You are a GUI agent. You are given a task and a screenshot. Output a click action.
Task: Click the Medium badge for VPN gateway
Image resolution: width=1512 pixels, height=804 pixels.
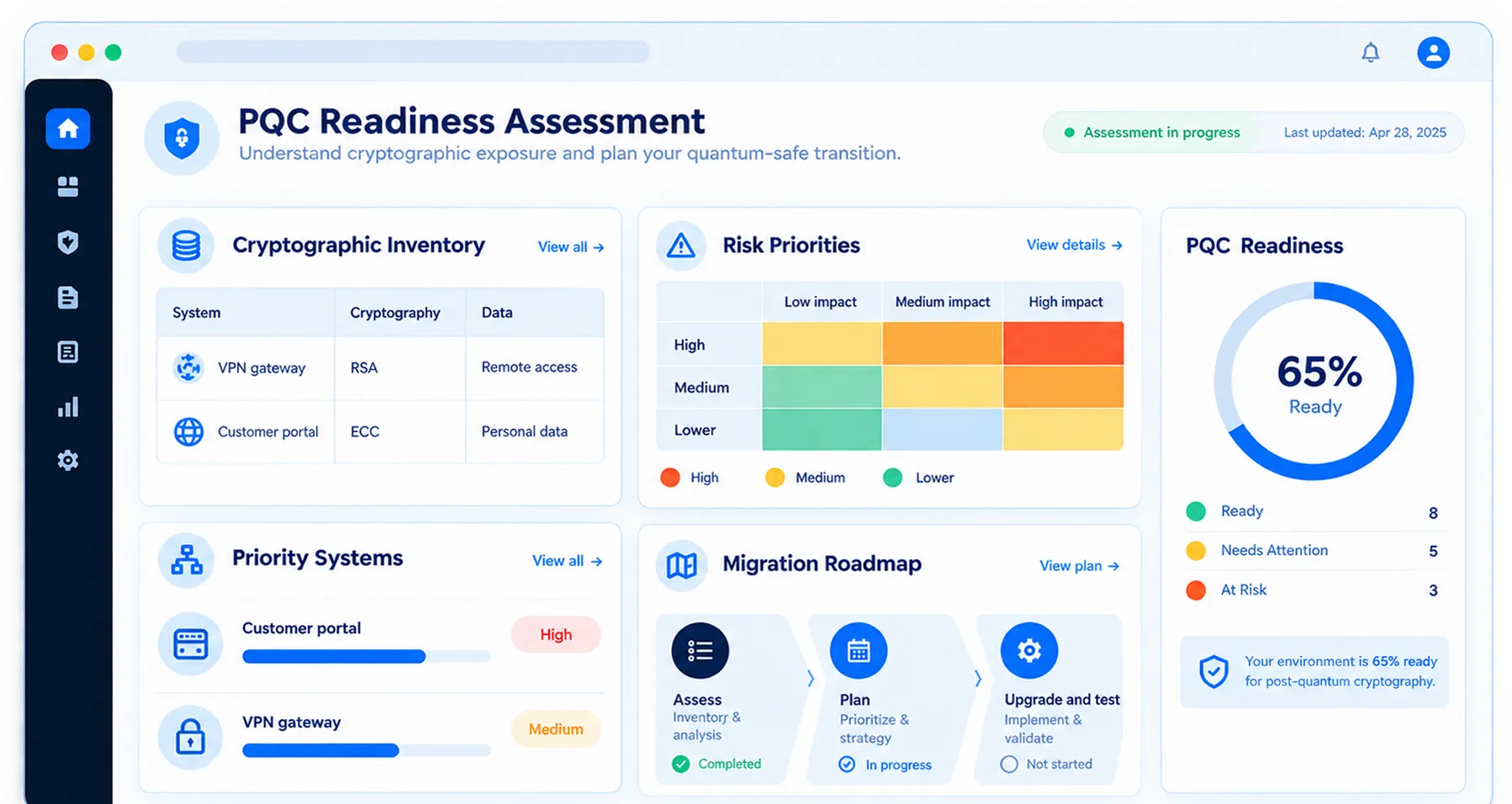pyautogui.click(x=556, y=729)
